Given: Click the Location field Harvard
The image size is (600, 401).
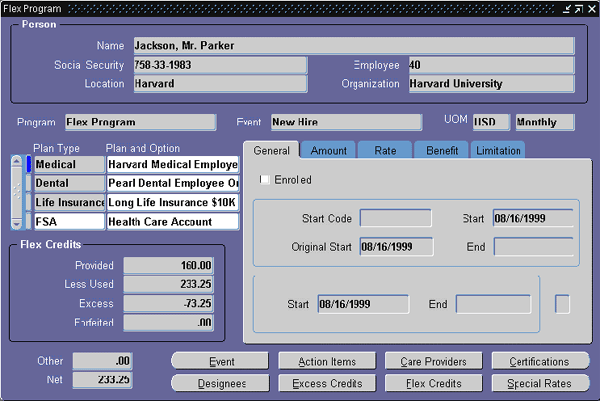Looking at the screenshot, I should point(220,83).
